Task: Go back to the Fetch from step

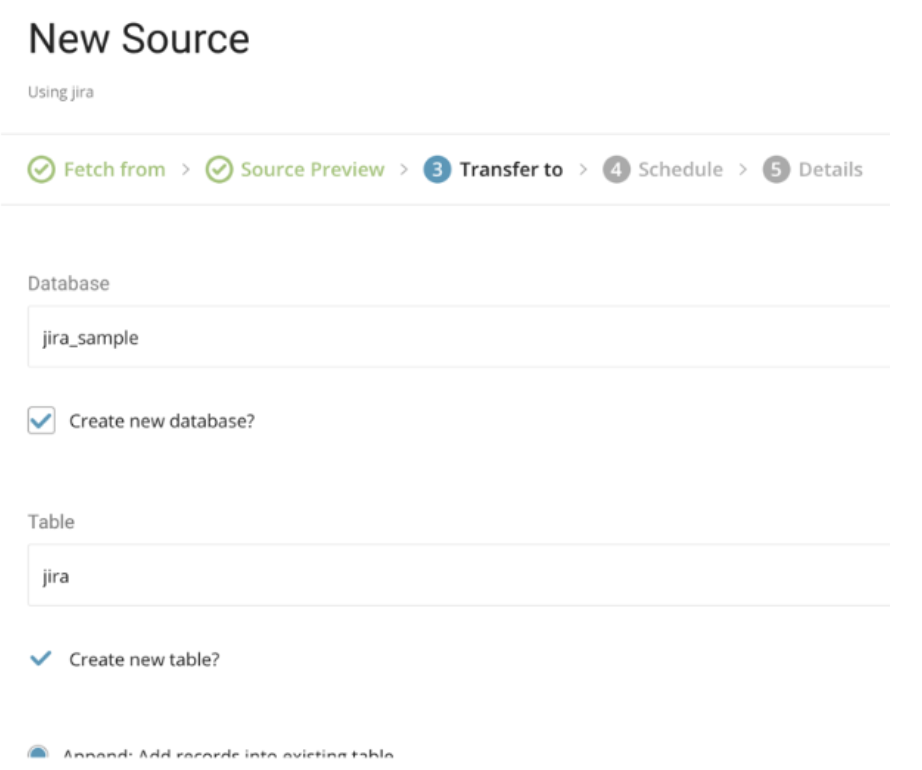Action: [114, 170]
